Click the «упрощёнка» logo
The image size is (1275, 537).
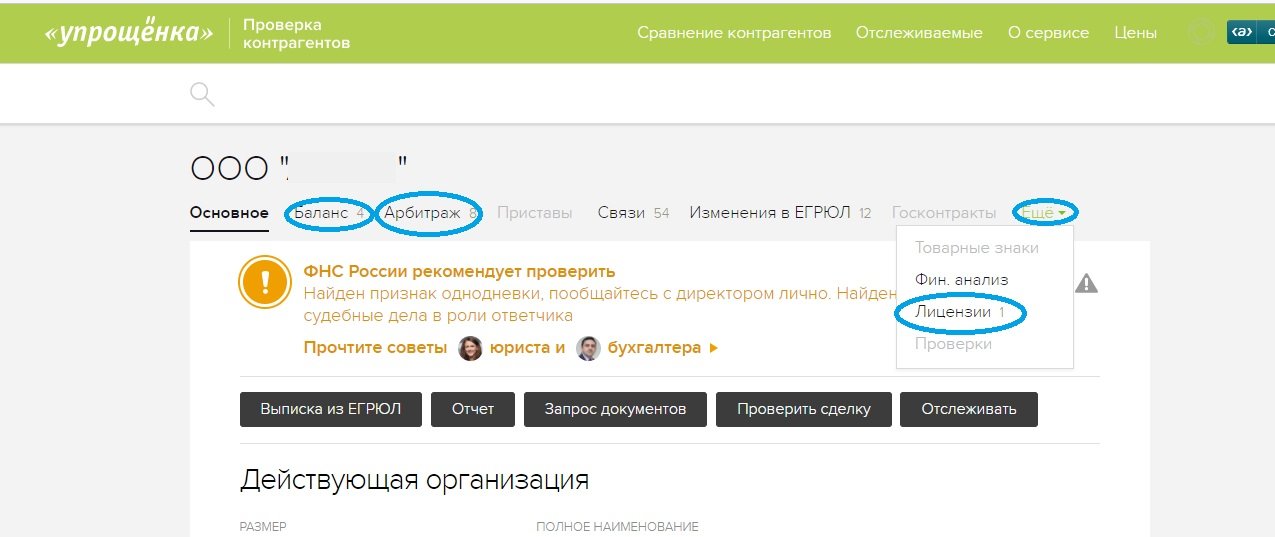[x=129, y=32]
